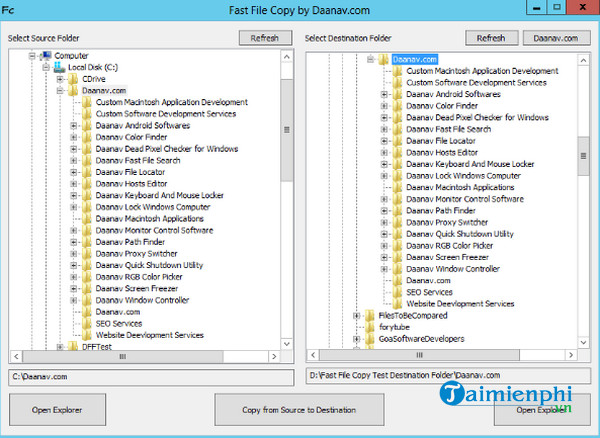The width and height of the screenshot is (600, 438).
Task: Click source tree vertical scrollbar thumb
Action: 287,130
